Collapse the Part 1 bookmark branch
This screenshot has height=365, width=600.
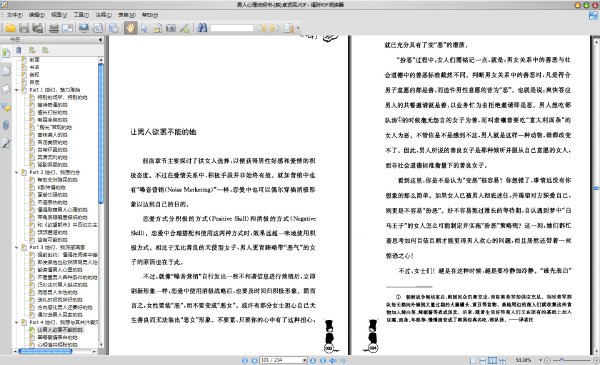pyautogui.click(x=17, y=90)
